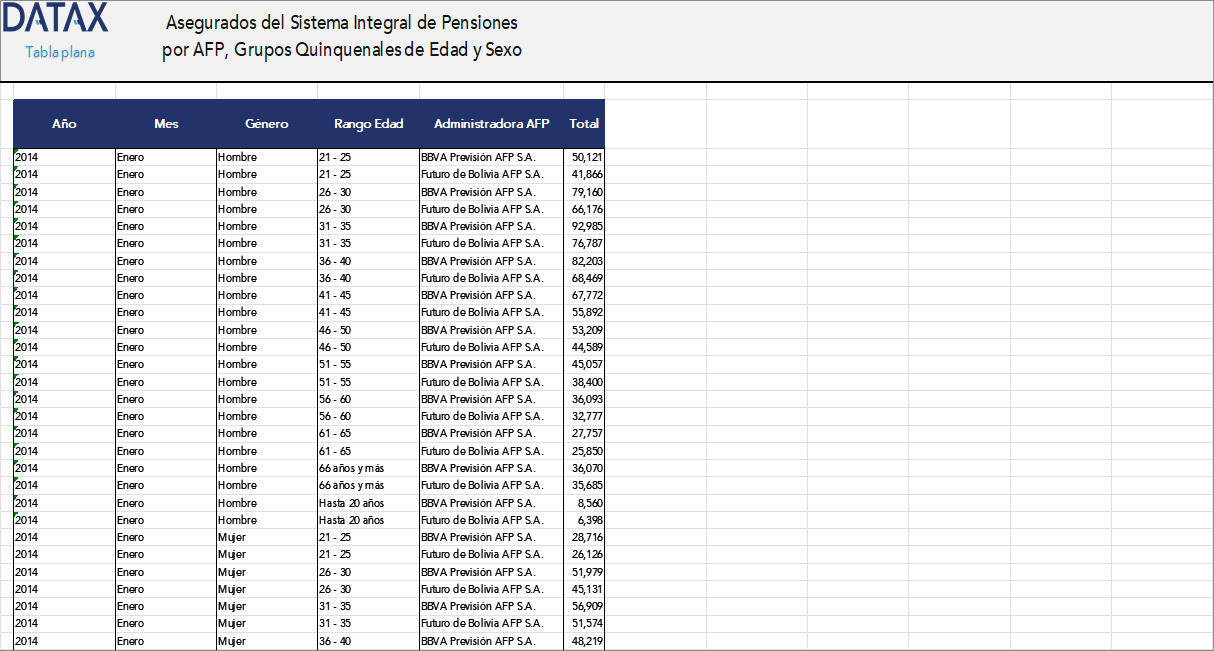The height and width of the screenshot is (651, 1214).
Task: Select the Total cell showing 50,121
Action: click(x=584, y=157)
